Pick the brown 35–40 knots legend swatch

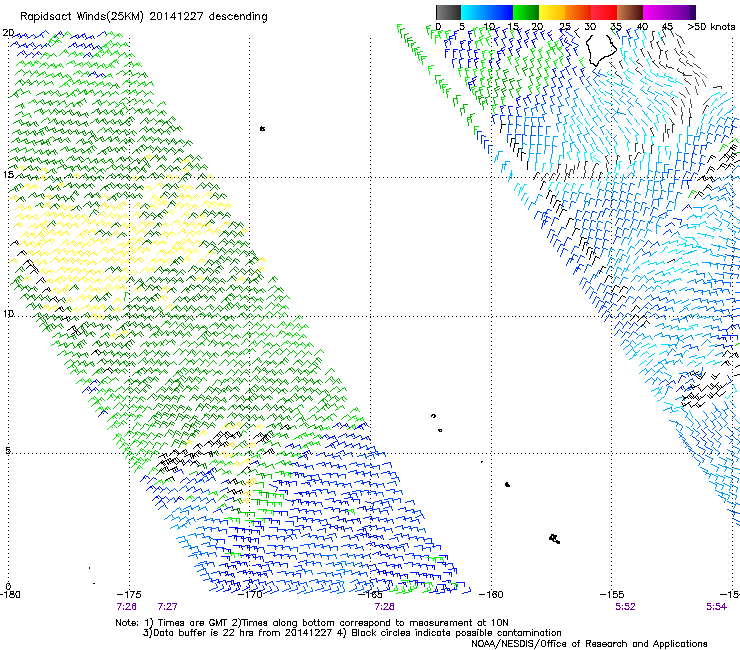tap(630, 12)
